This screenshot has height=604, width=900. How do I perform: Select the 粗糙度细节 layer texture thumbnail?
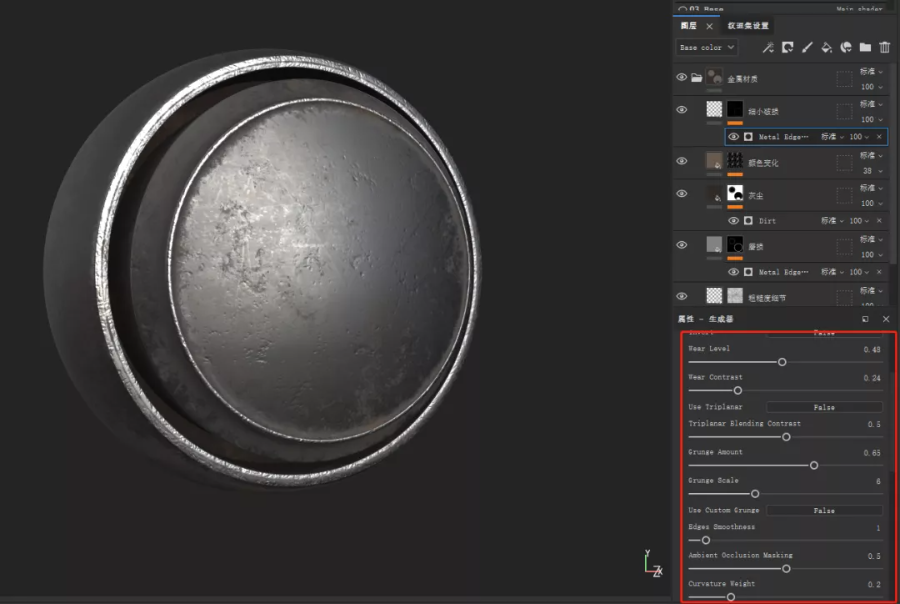(x=735, y=296)
